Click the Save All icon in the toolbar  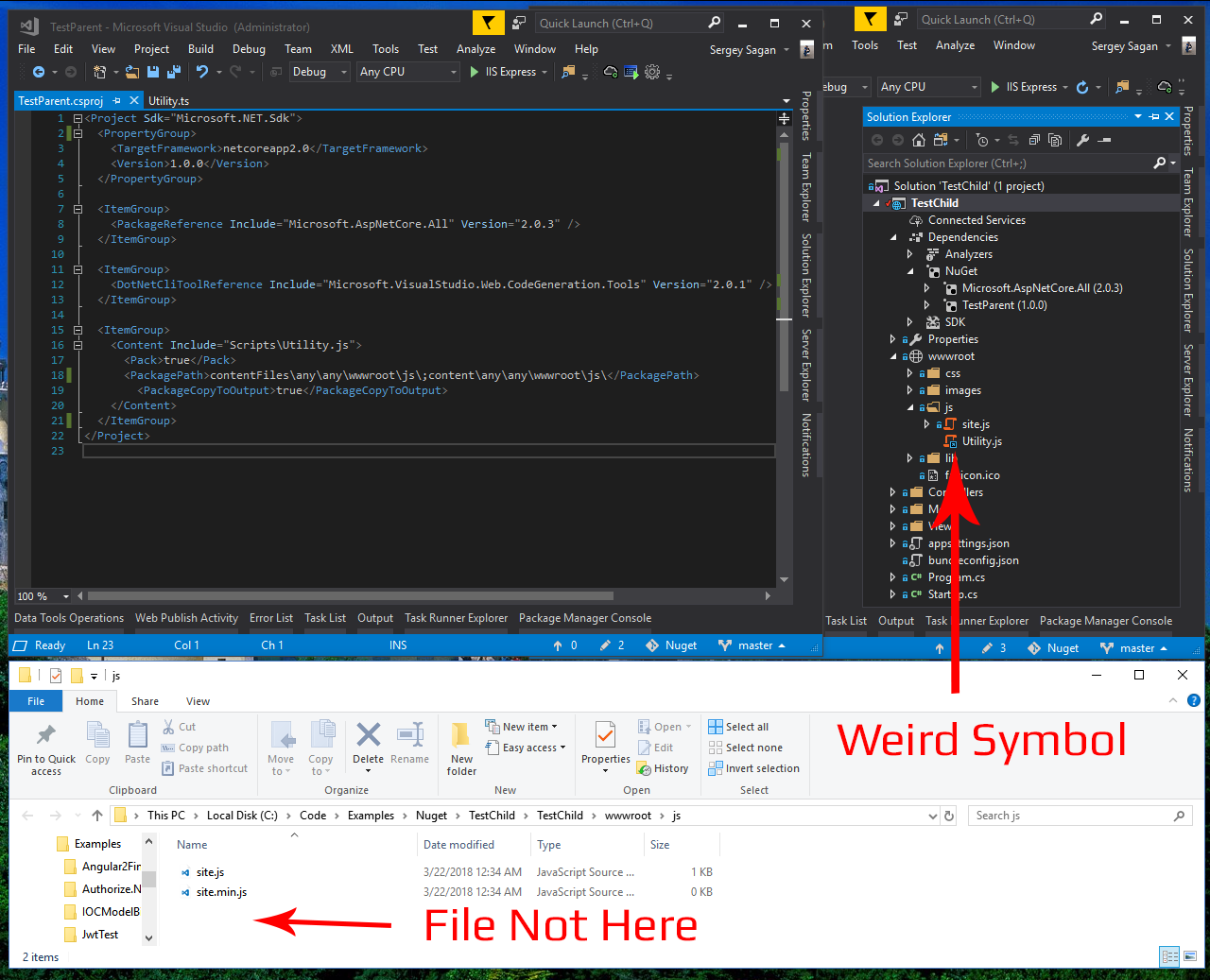(172, 72)
